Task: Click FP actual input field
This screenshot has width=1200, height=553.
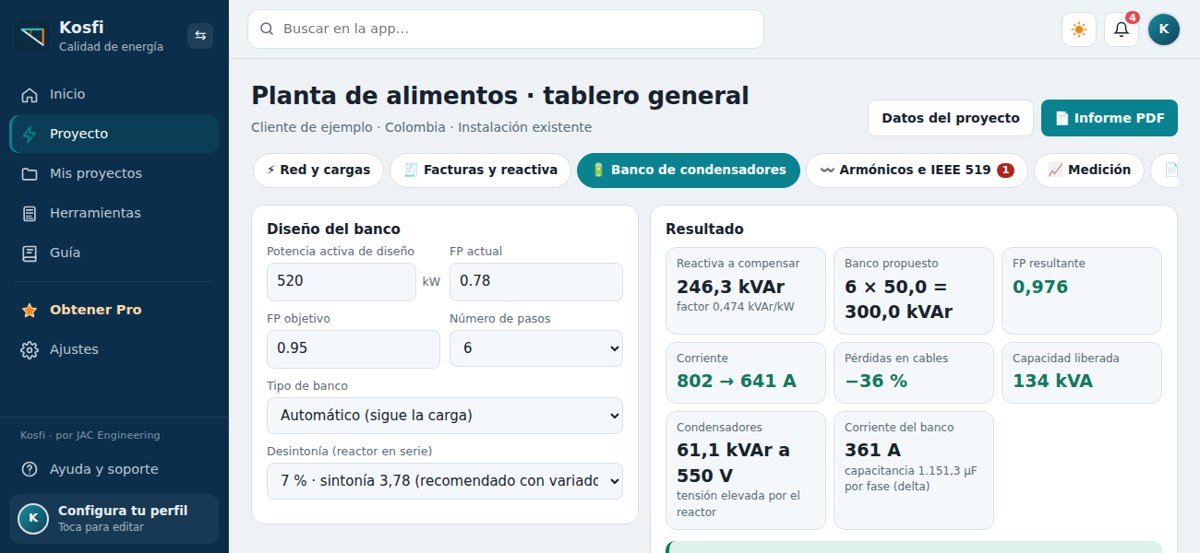Action: [536, 282]
